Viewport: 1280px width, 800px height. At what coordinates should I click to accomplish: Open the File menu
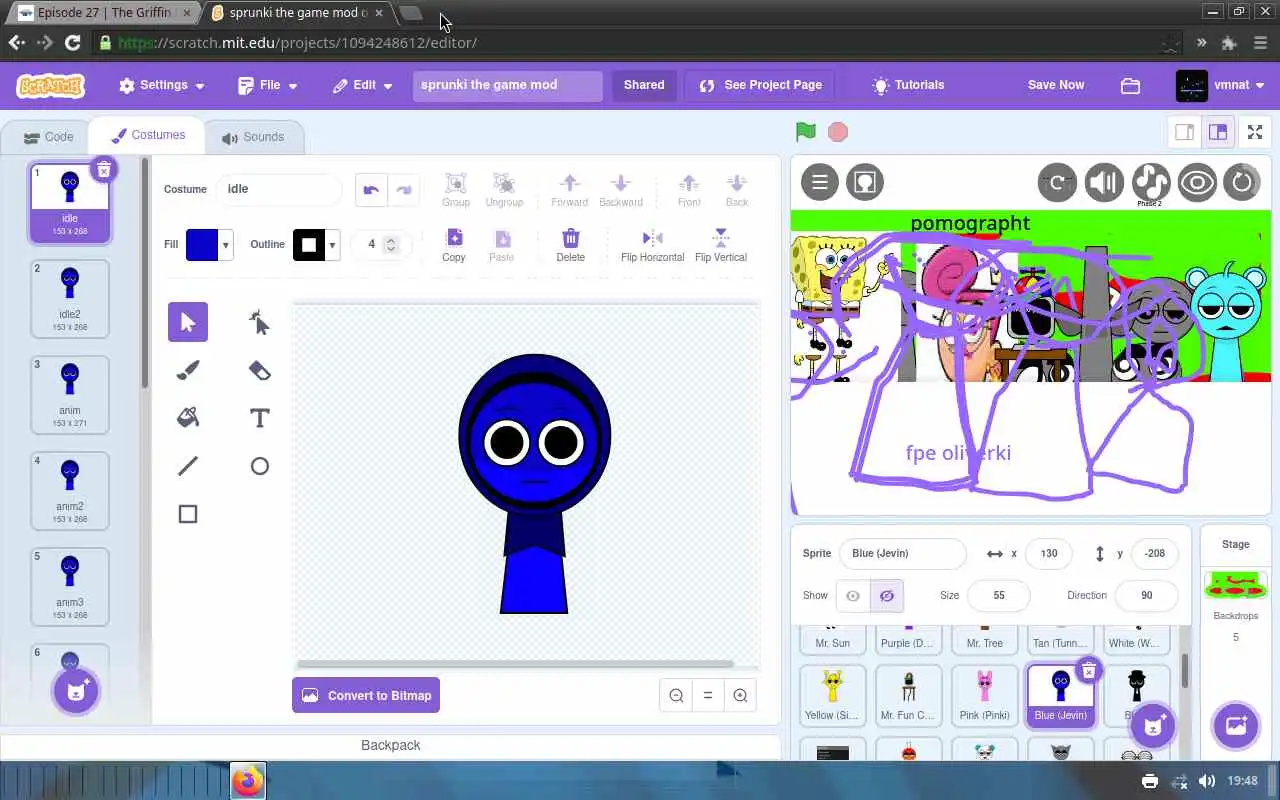(268, 85)
